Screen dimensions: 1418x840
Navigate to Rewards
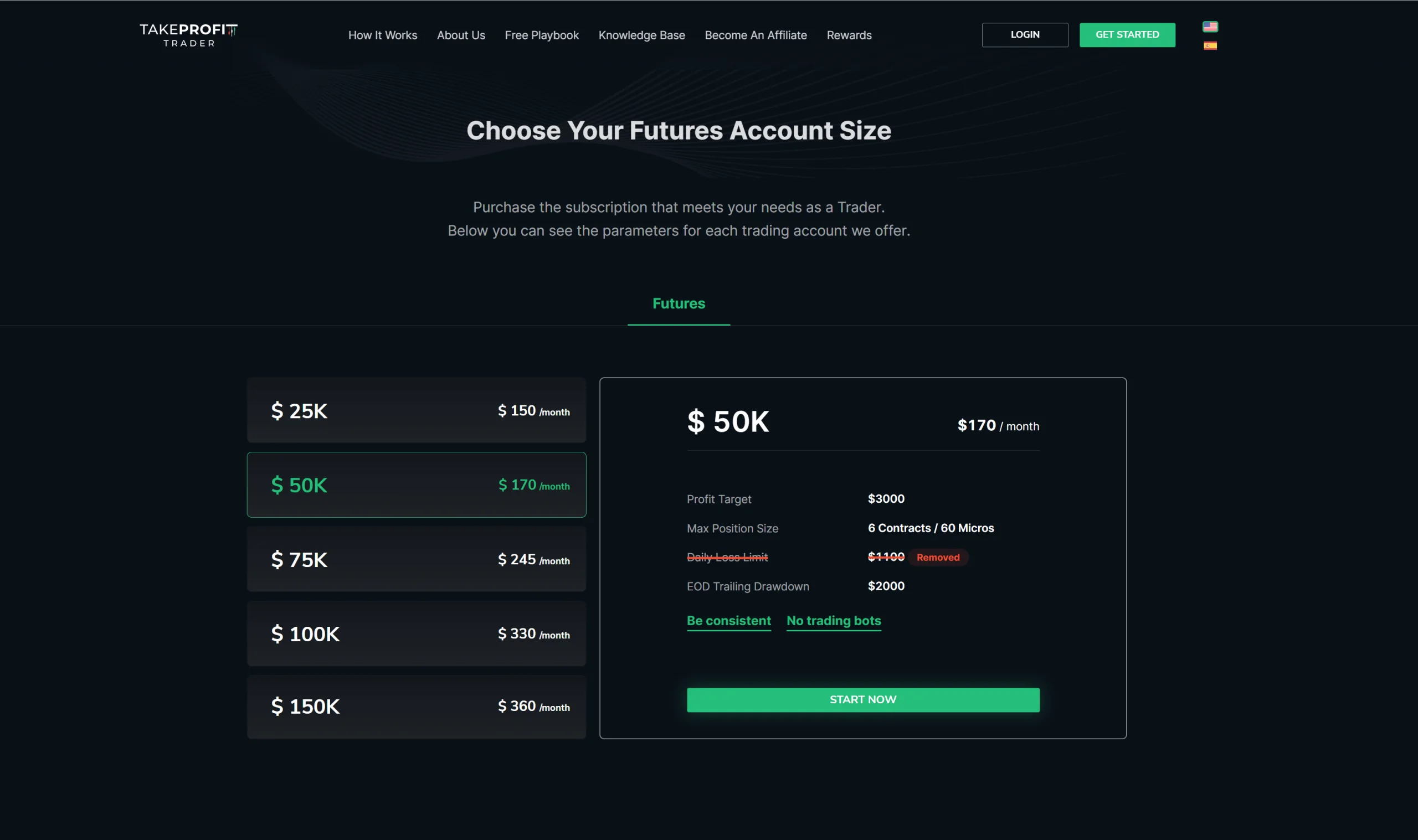pyautogui.click(x=849, y=35)
